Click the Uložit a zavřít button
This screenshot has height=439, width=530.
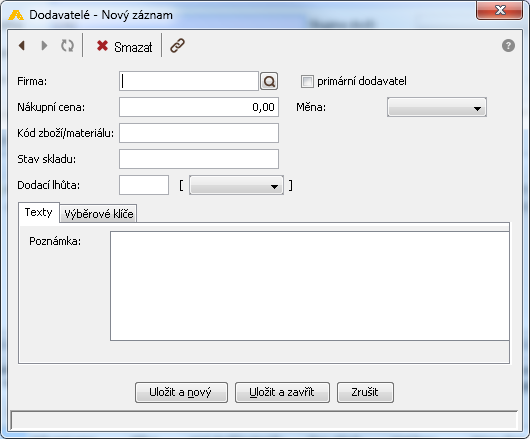[282, 392]
